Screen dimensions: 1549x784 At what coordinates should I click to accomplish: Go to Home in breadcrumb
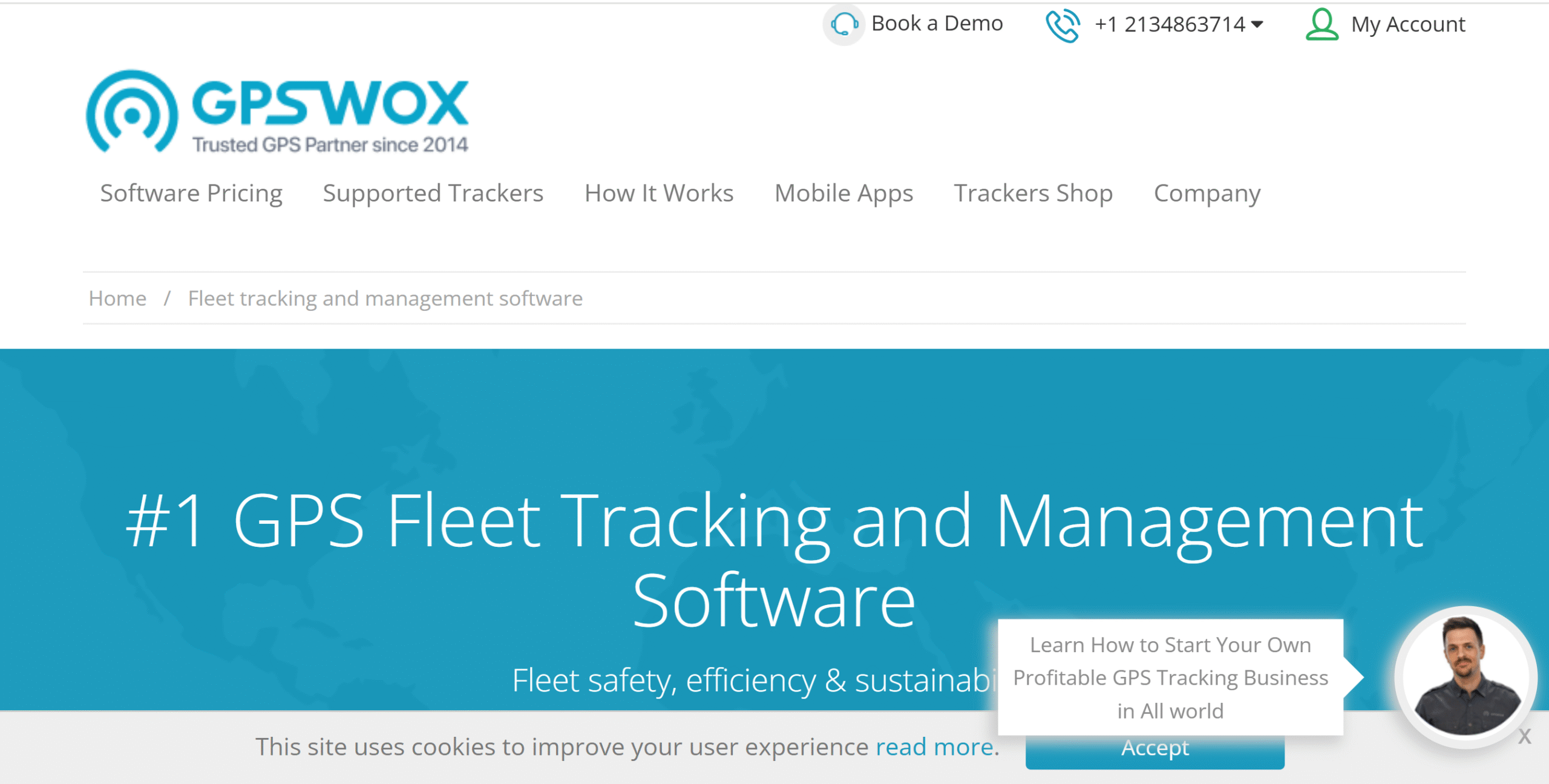117,298
